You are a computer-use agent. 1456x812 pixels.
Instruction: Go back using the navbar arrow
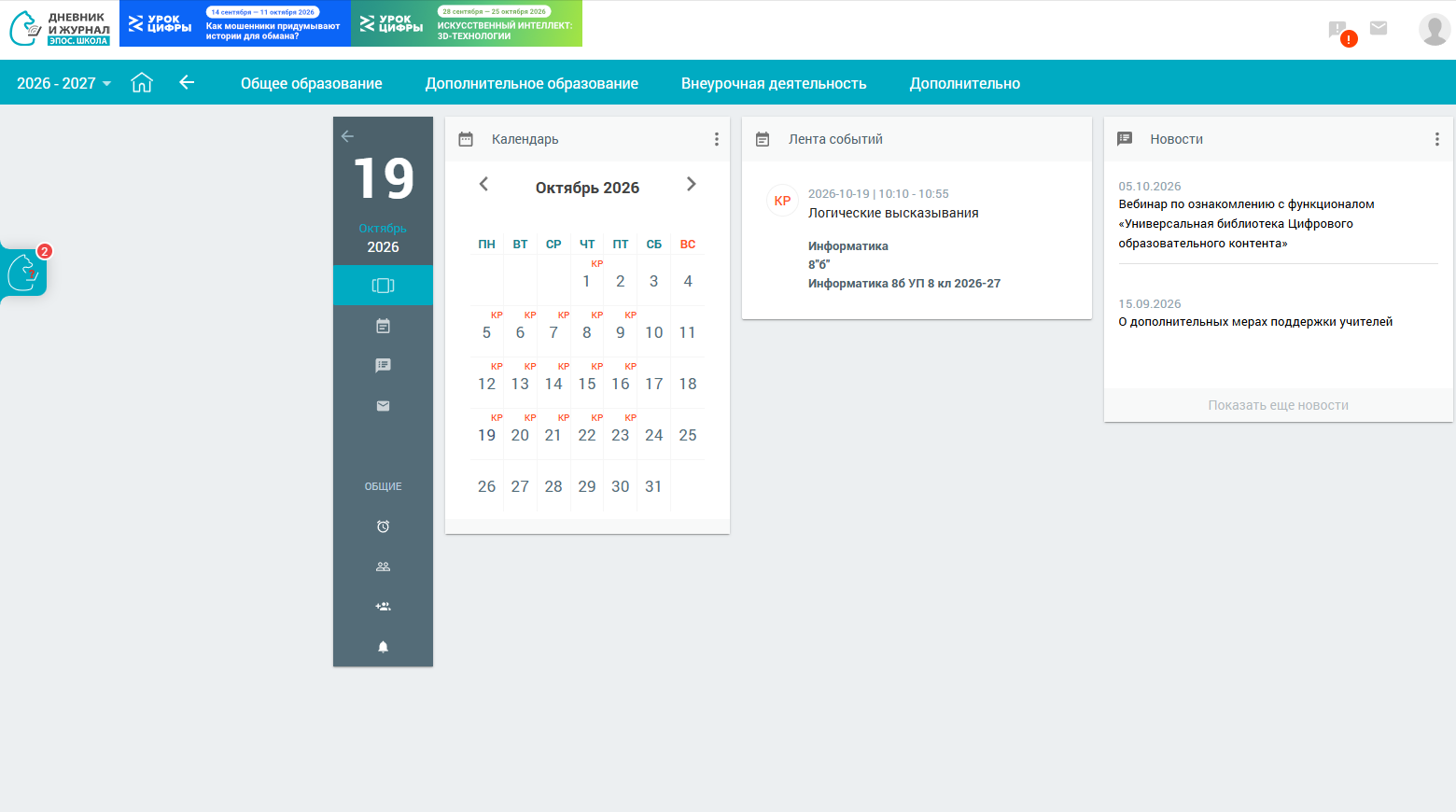187,82
